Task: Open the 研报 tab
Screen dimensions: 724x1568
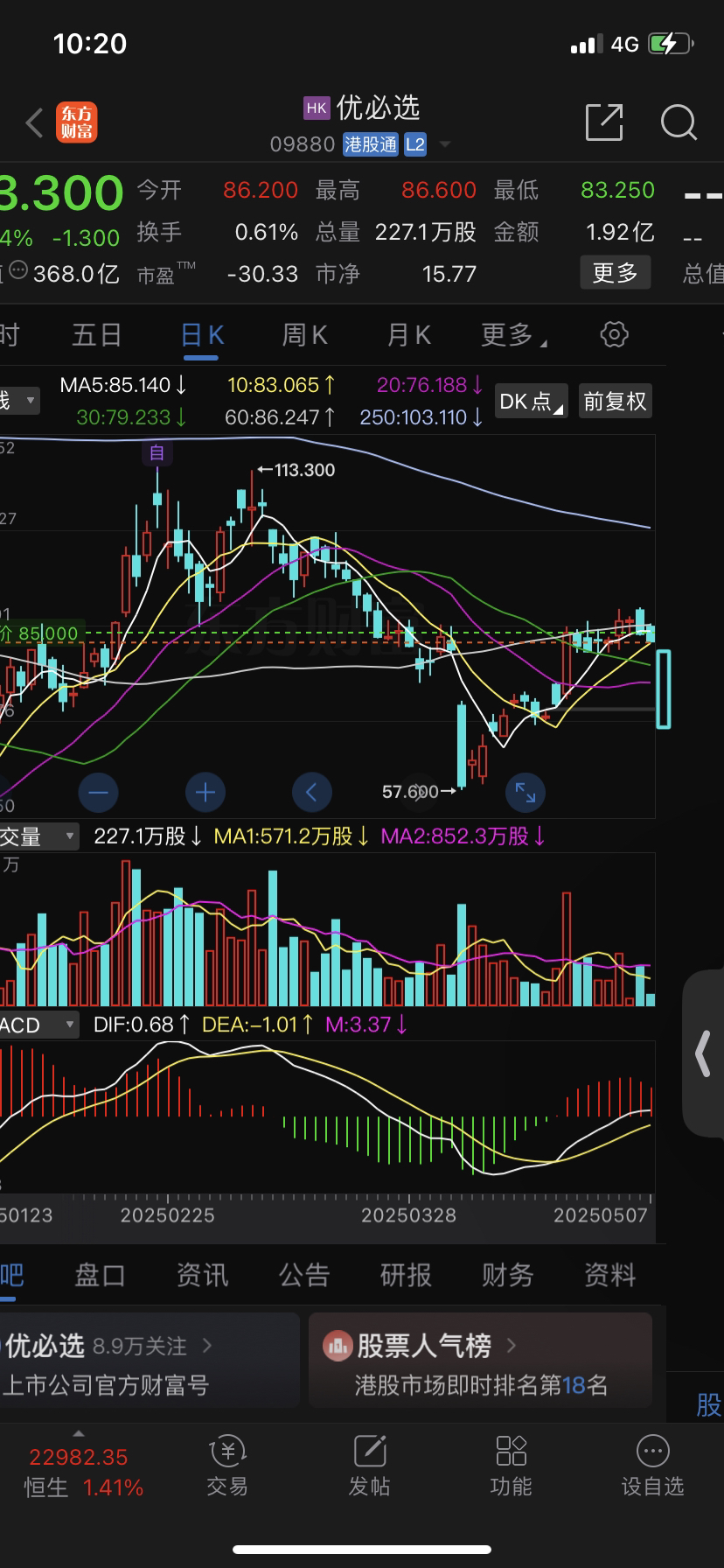Action: pos(407,1275)
